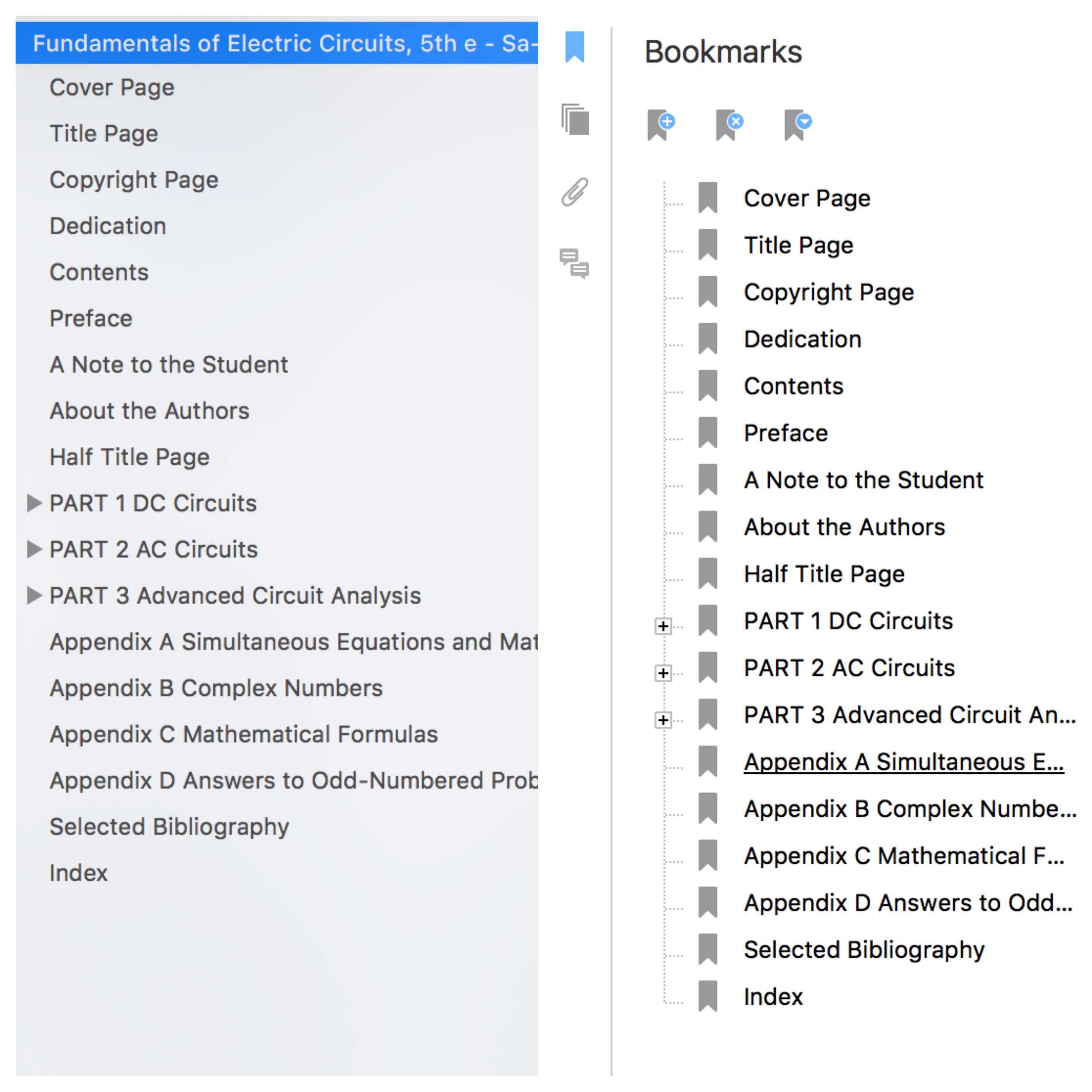
Task: Click bookmark icon beside About the Authors
Action: click(707, 526)
